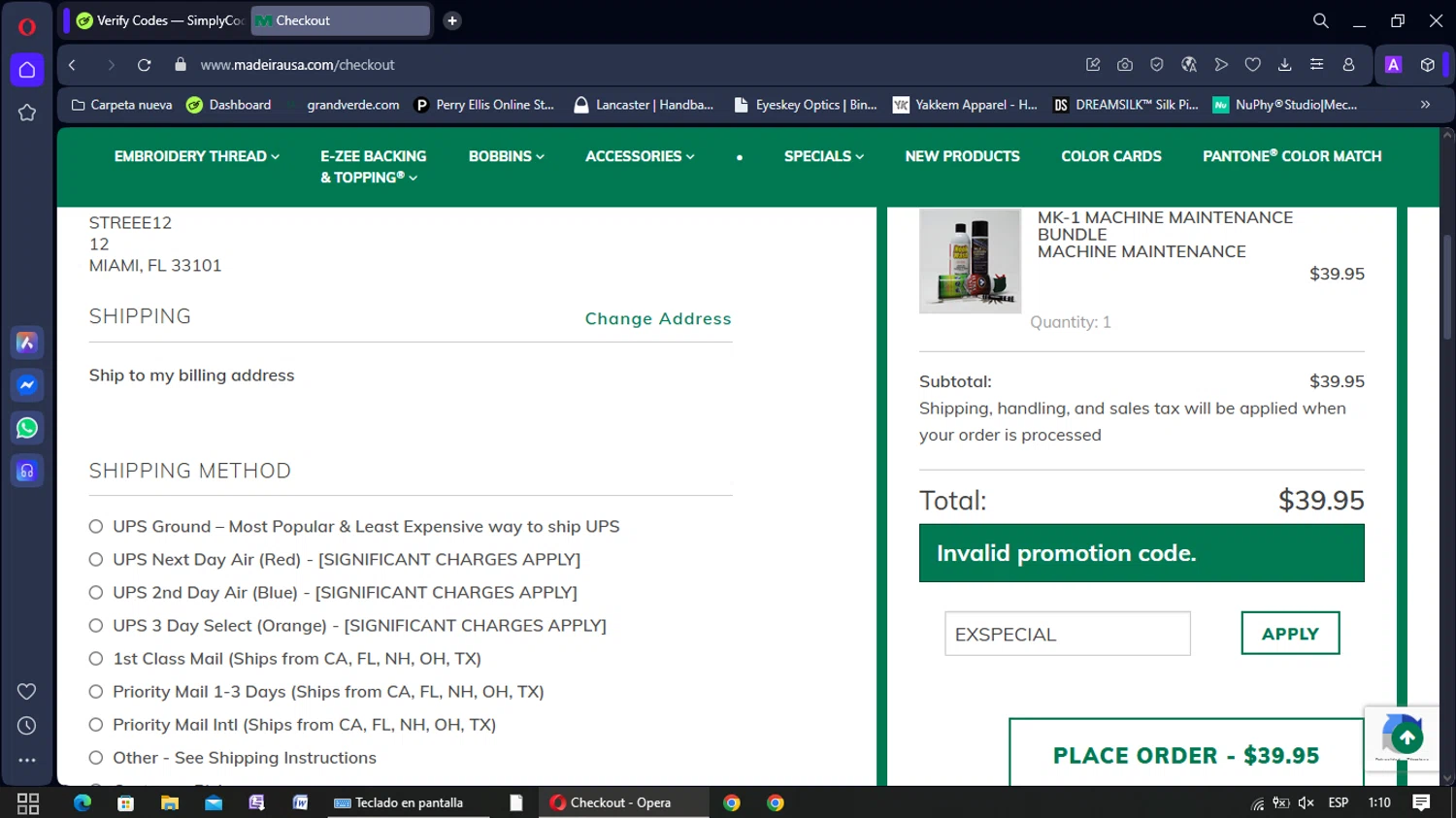Open Pantone Color Match page
1456x818 pixels.
pyautogui.click(x=1292, y=156)
